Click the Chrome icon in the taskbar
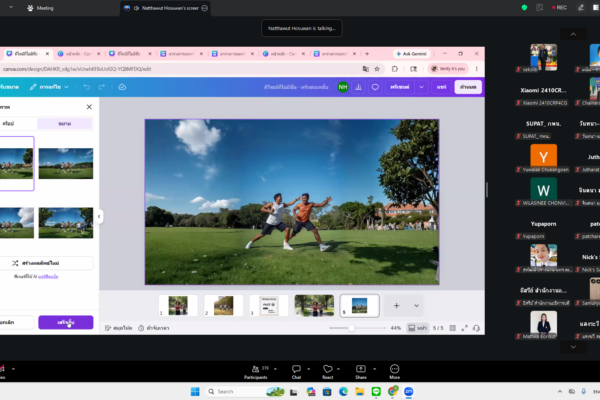The image size is (600, 400). [x=393, y=392]
